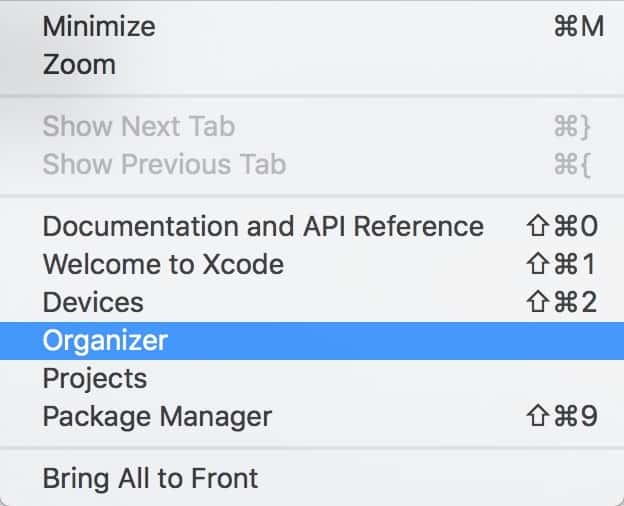
Task: Open the Devices window
Action: click(x=312, y=302)
